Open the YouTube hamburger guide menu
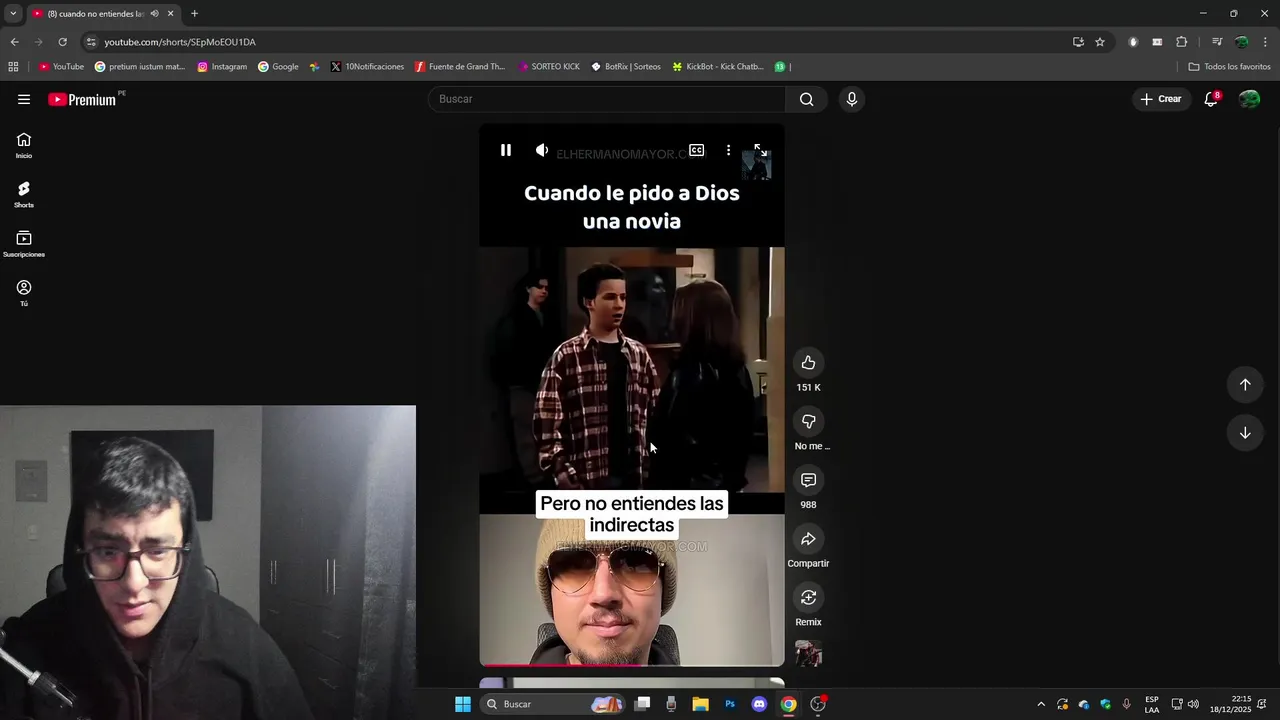Viewport: 1280px width, 720px height. (x=24, y=99)
